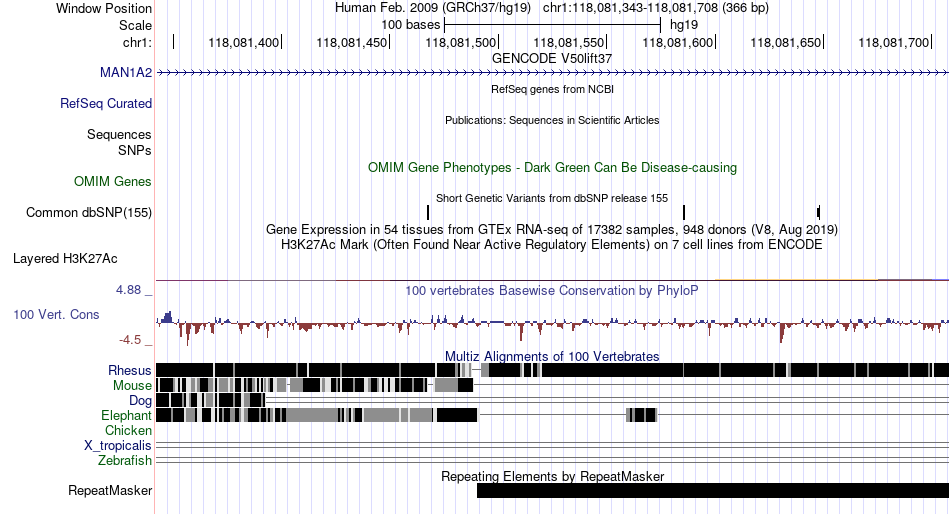950x514 pixels.
Task: Click the 4.88 PhyloP upper axis value
Action: coord(128,290)
